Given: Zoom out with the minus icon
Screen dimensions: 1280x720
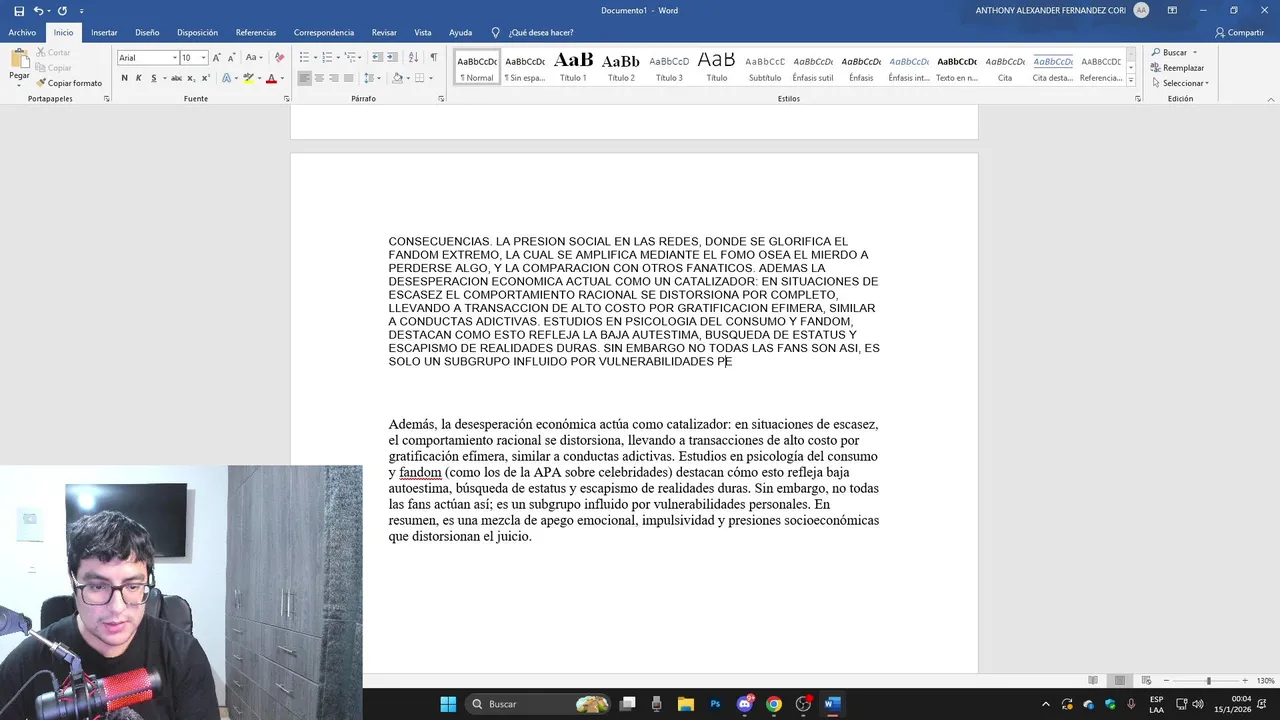Looking at the screenshot, I should [x=1166, y=681].
